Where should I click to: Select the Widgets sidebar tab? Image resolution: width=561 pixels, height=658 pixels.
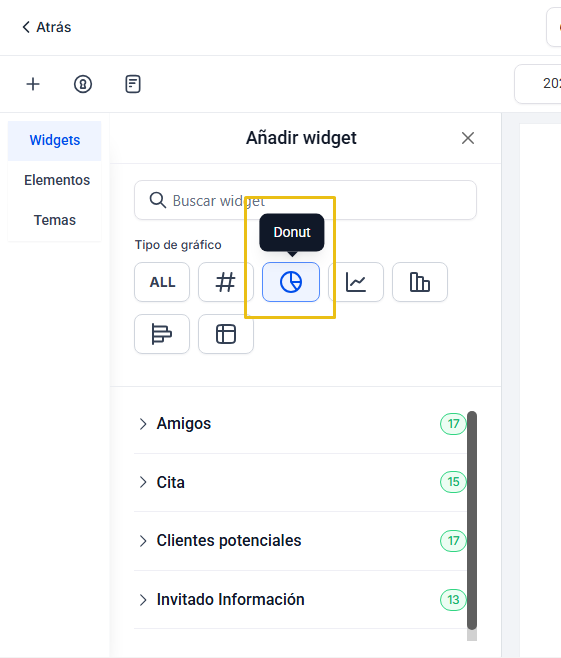coord(55,141)
